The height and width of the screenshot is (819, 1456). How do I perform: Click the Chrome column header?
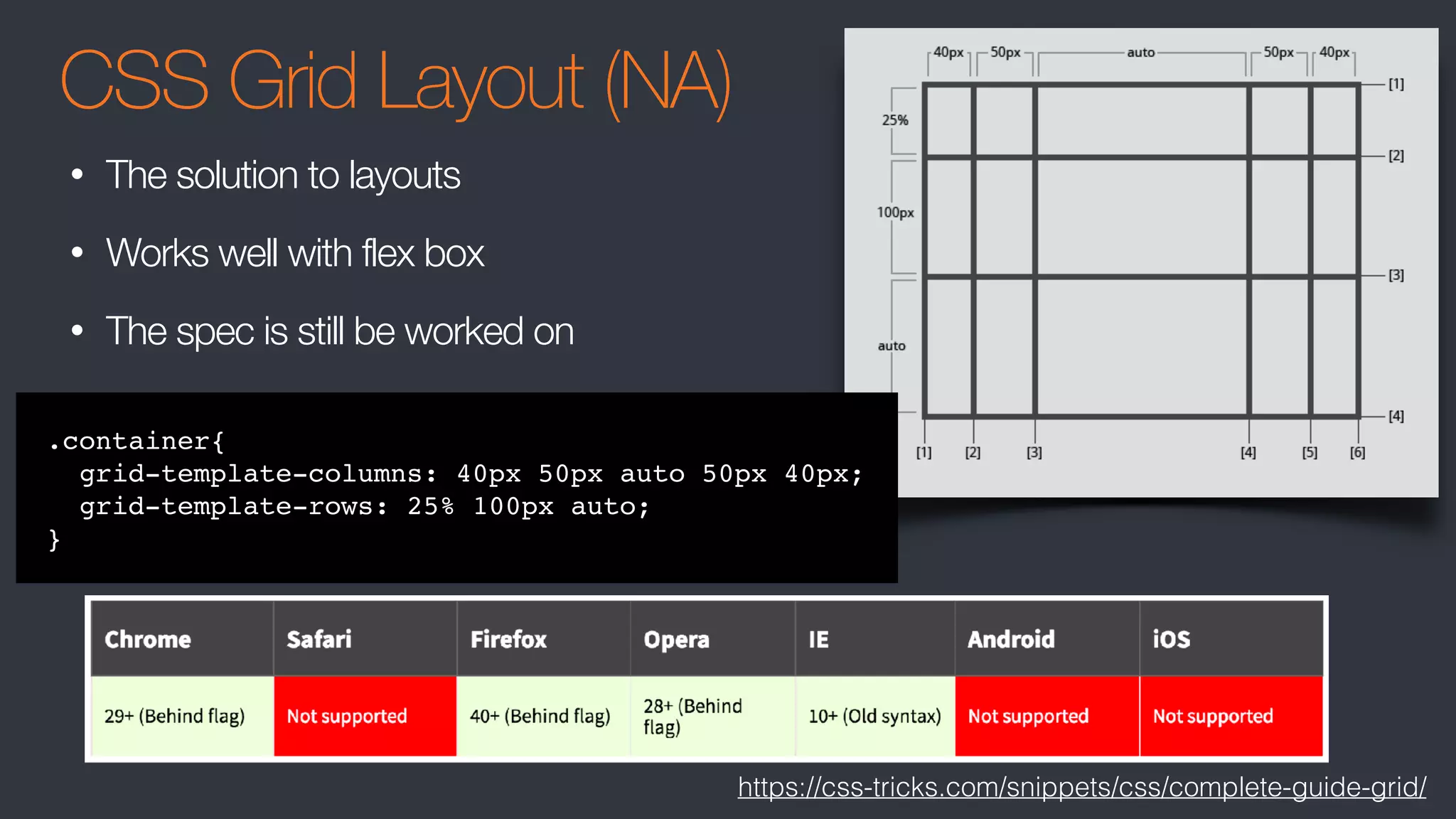click(148, 639)
